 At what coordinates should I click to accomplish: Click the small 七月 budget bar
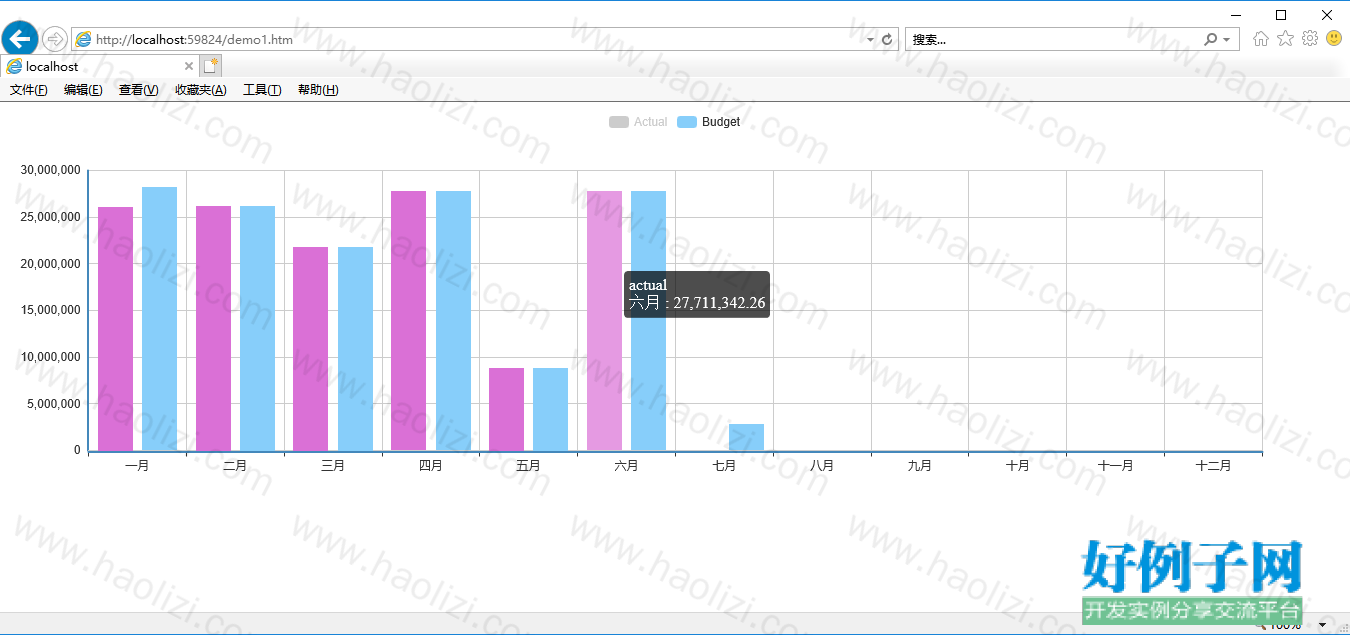click(746, 438)
